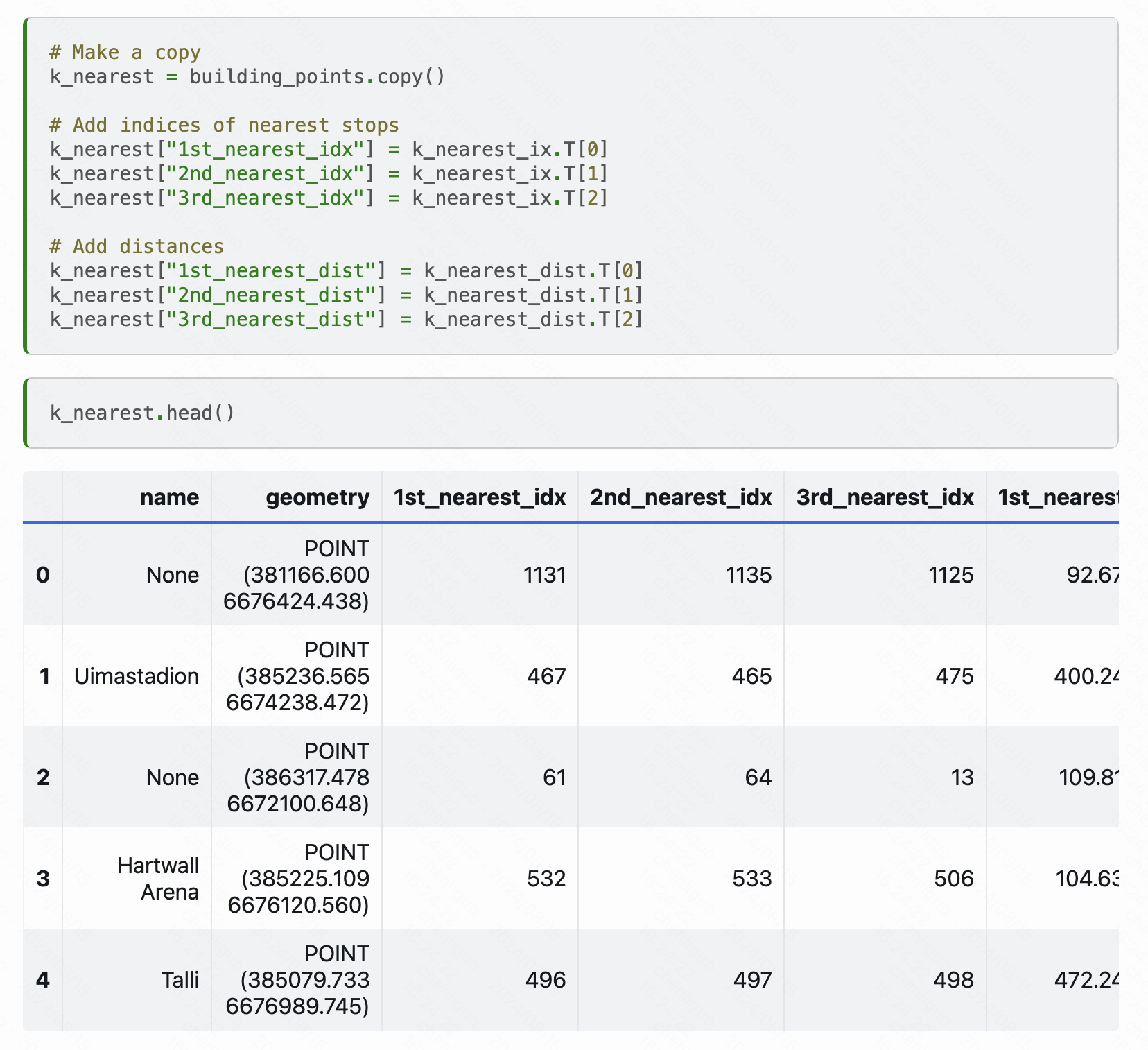Click the '3rd_nearest_idx' column header
The width and height of the screenshot is (1148, 1050).
click(885, 497)
